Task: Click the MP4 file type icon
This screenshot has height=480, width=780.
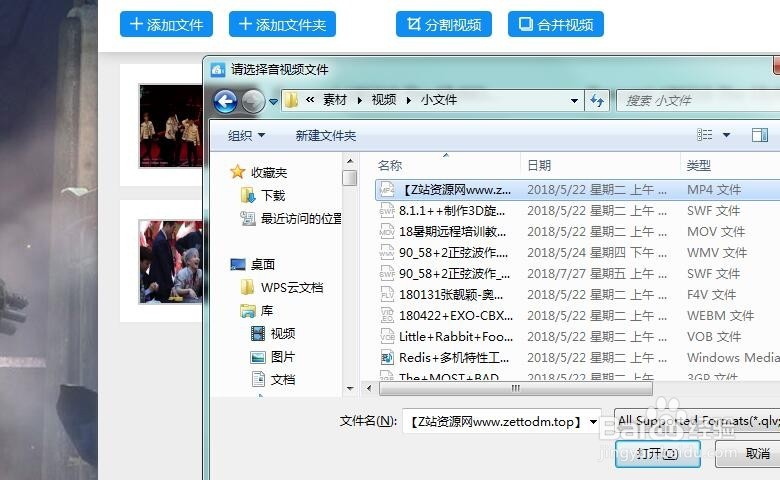Action: [x=387, y=190]
